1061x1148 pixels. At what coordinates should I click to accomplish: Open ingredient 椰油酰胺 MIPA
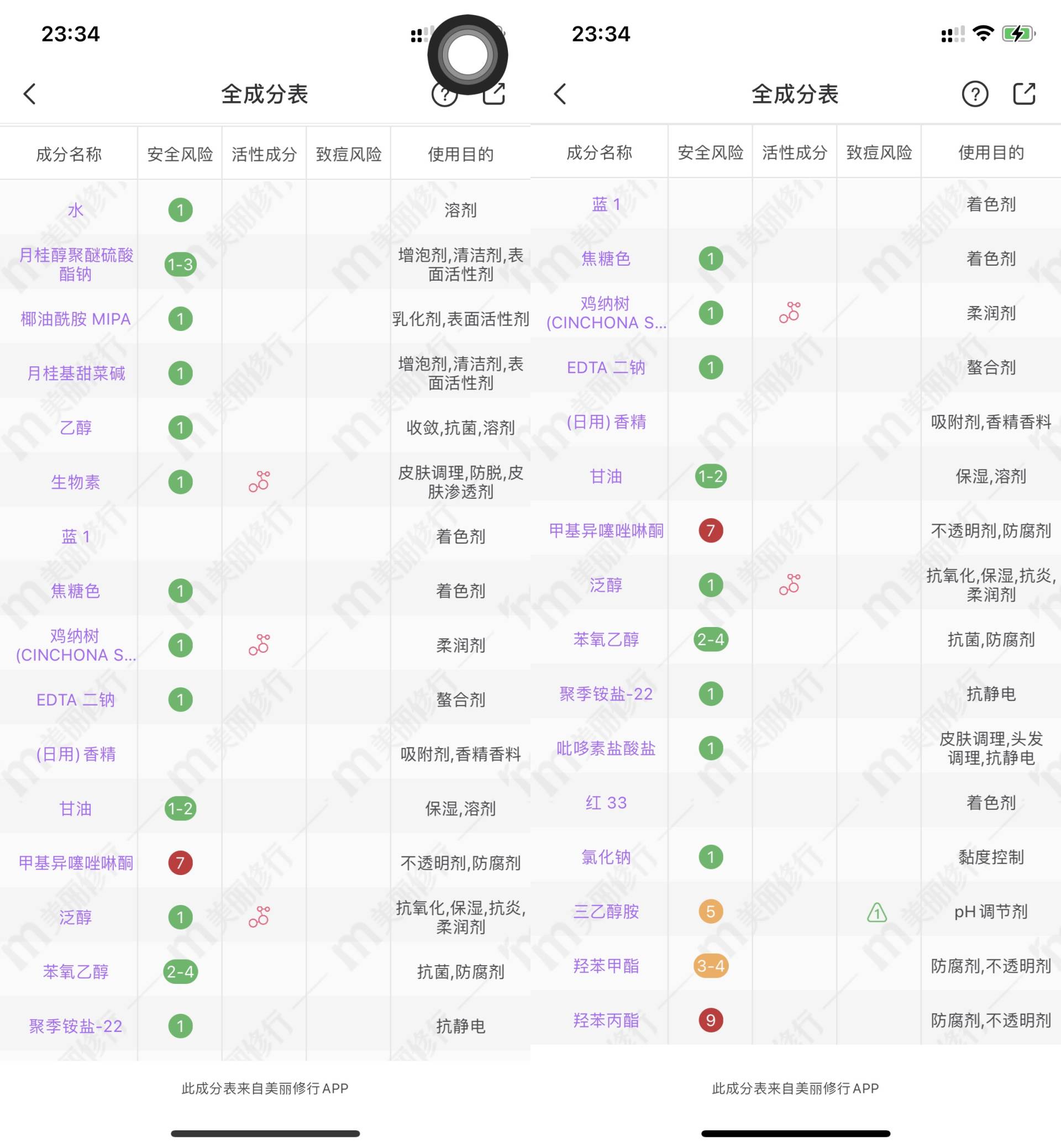76,319
